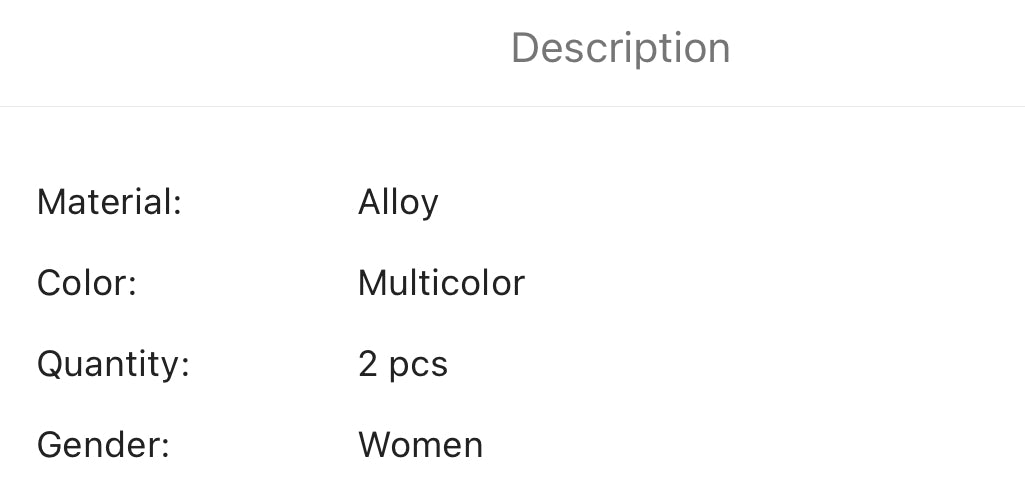Click the gray Description title text

[620, 48]
